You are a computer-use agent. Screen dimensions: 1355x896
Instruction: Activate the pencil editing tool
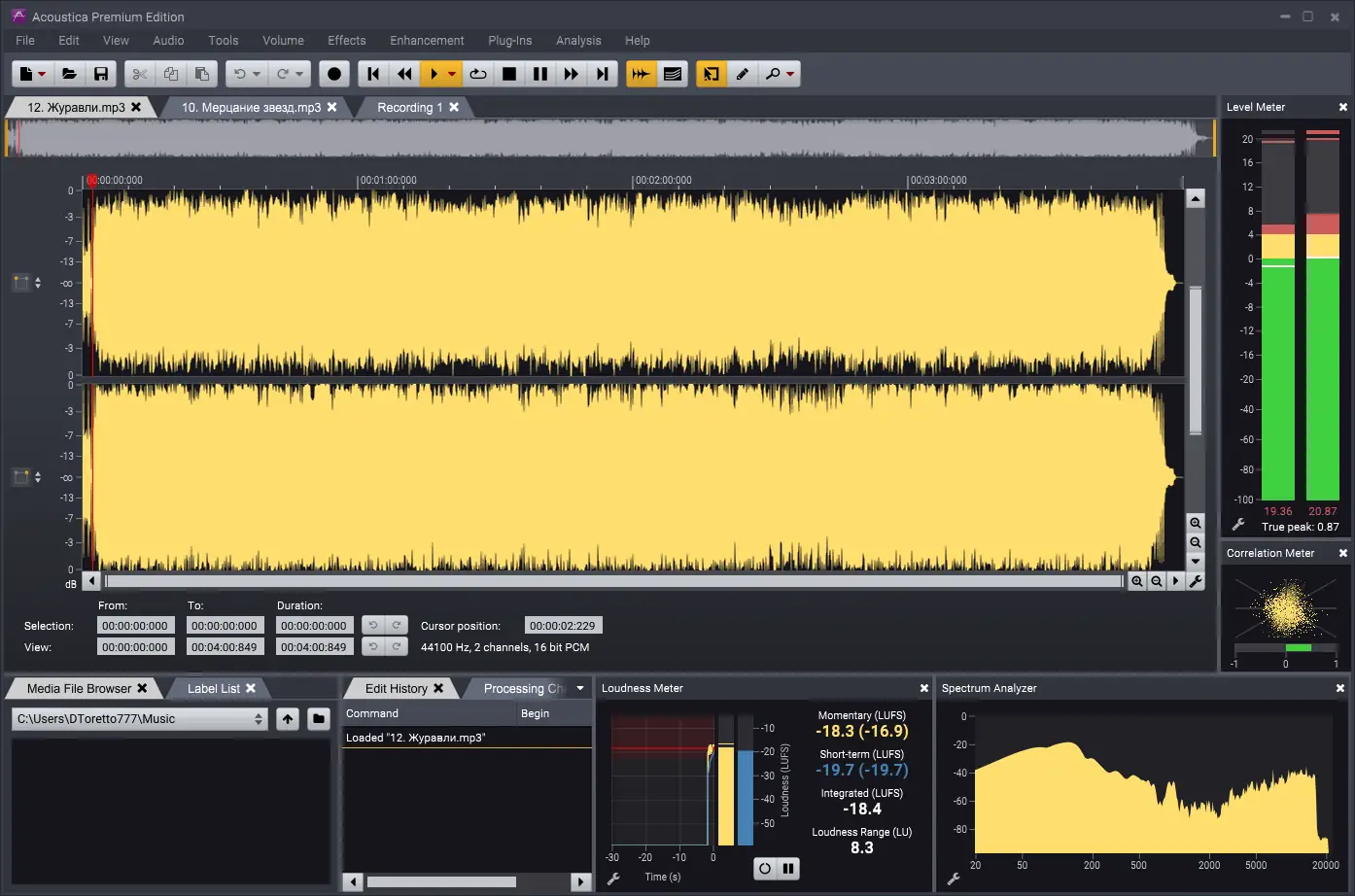[x=743, y=74]
